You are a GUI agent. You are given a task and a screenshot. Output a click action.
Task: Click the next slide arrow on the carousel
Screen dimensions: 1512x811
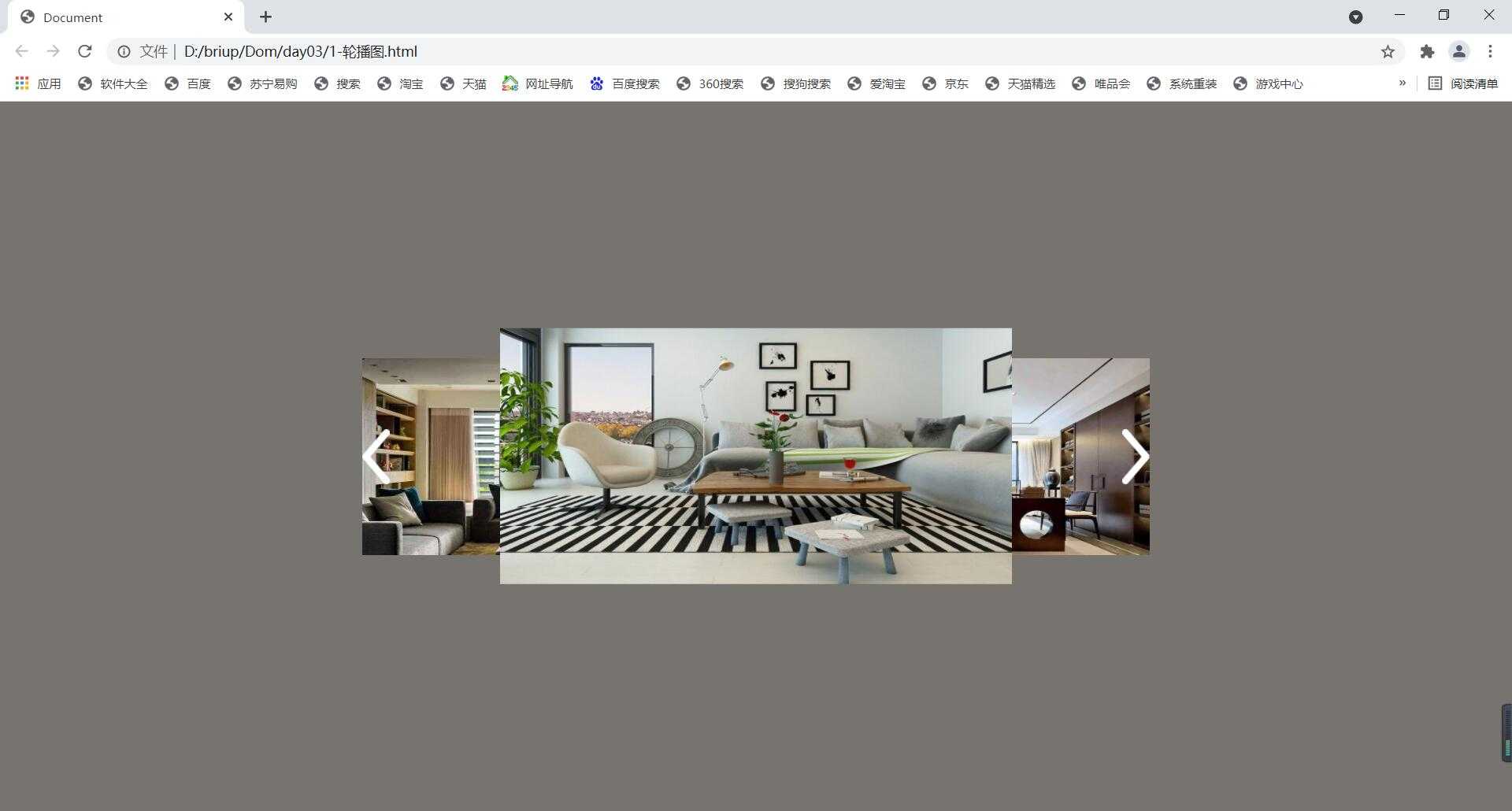1135,457
